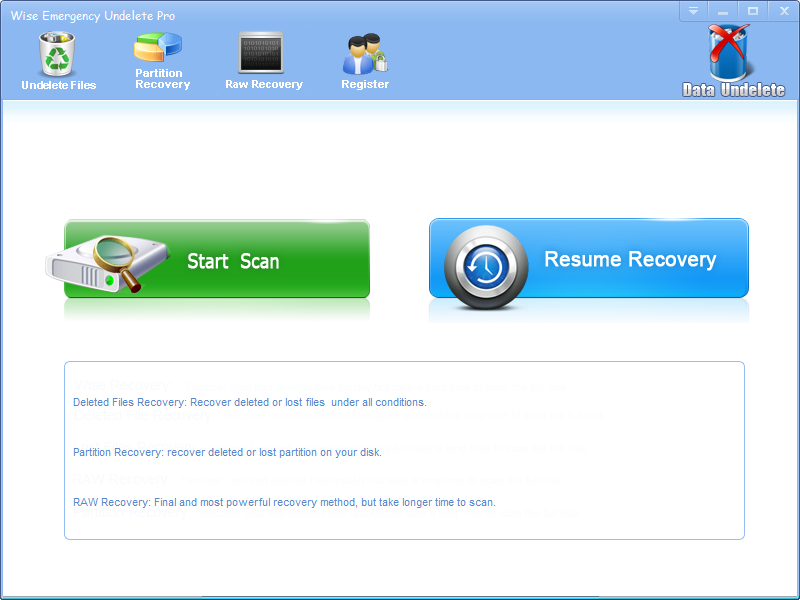Maximize the application window

click(x=752, y=10)
